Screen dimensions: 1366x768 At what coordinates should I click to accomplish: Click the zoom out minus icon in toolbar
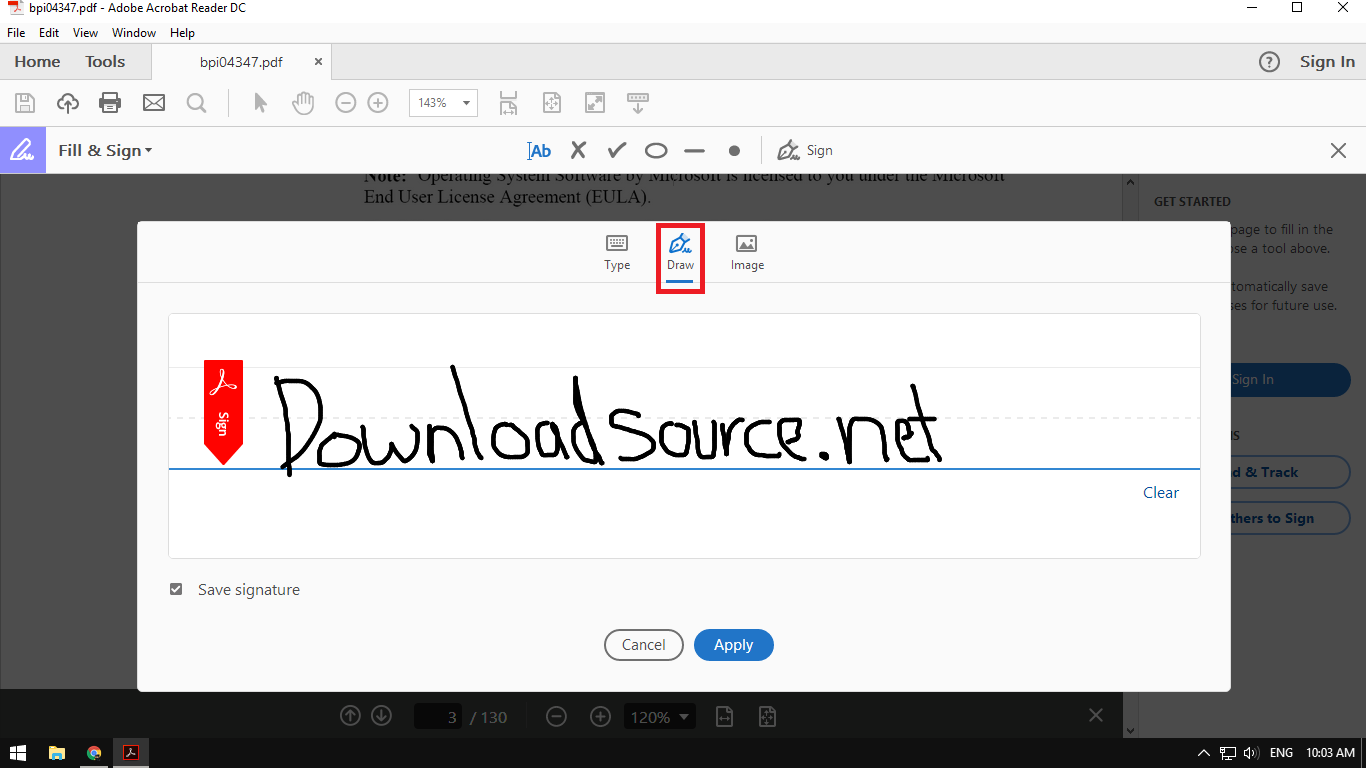pos(345,102)
